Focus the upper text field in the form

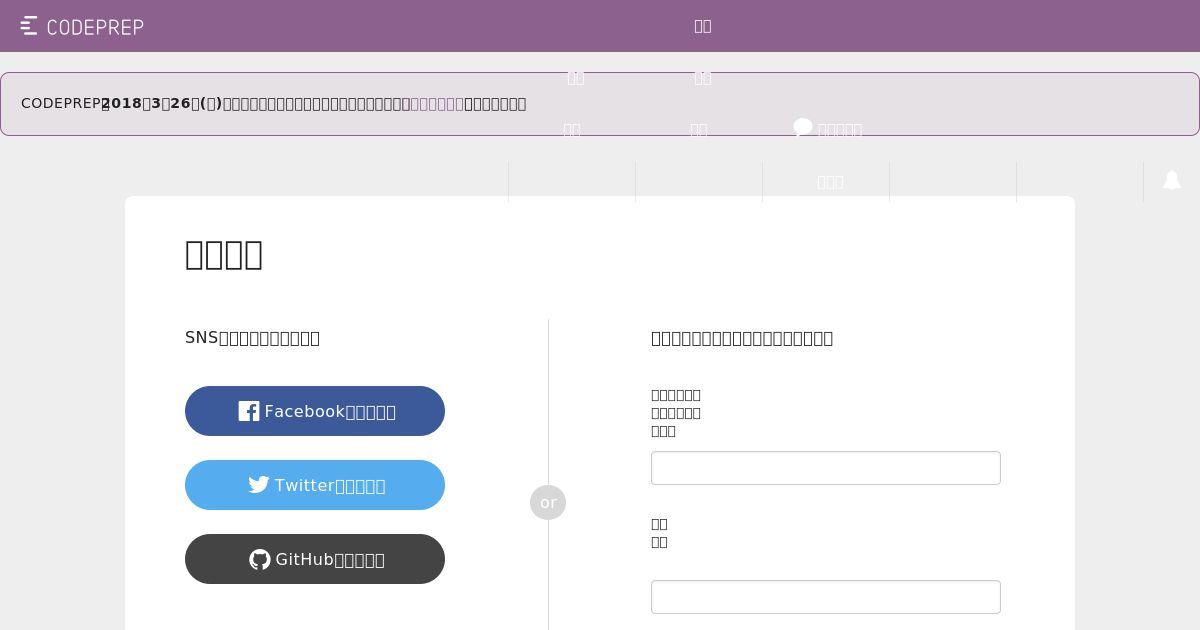click(826, 468)
